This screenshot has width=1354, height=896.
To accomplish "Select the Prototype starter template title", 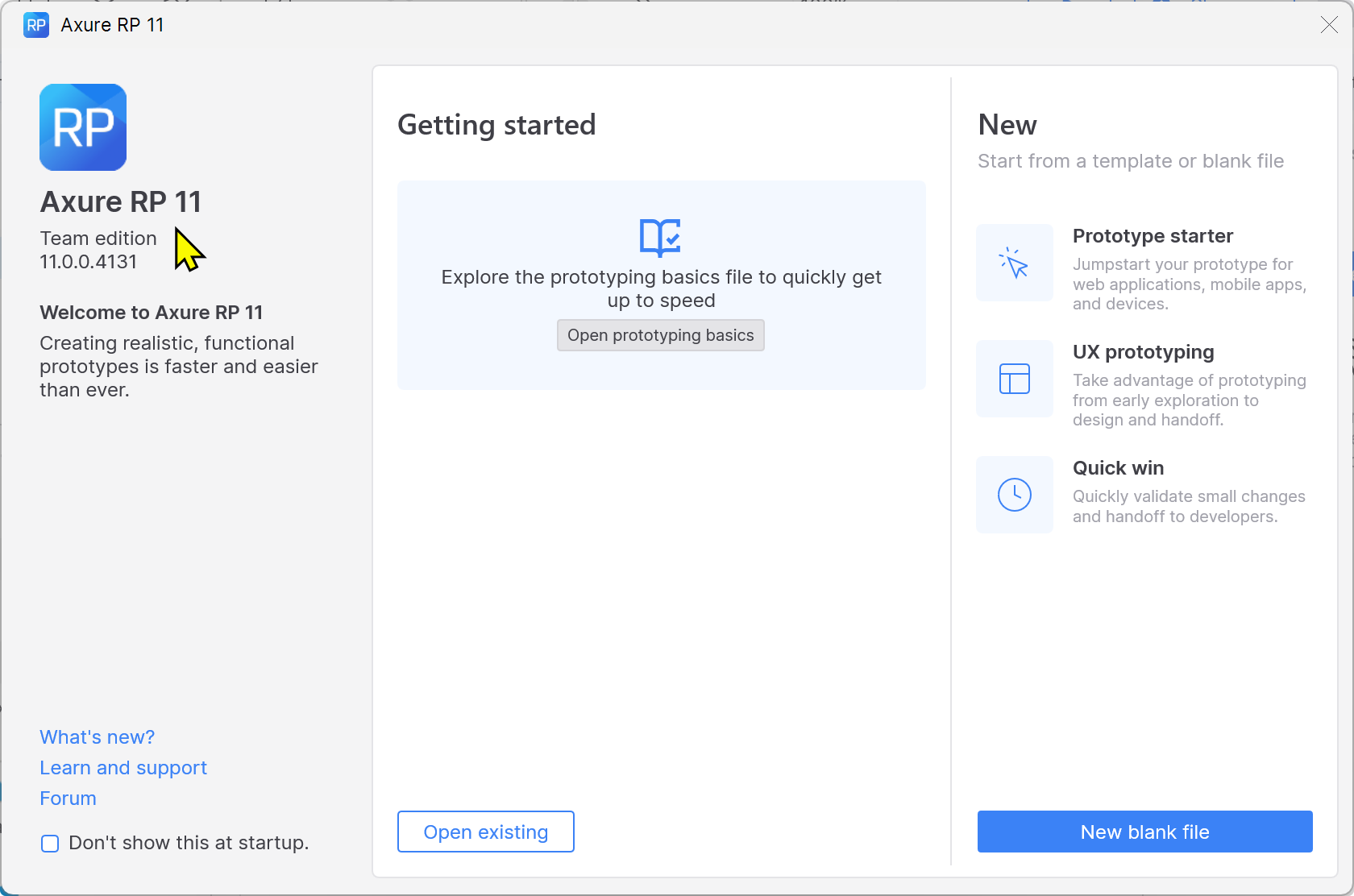I will coord(1153,236).
